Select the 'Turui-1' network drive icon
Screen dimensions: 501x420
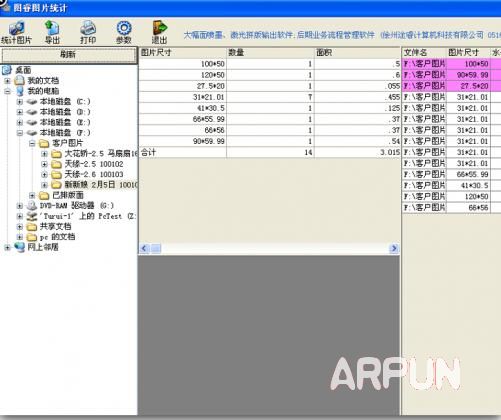click(x=32, y=216)
